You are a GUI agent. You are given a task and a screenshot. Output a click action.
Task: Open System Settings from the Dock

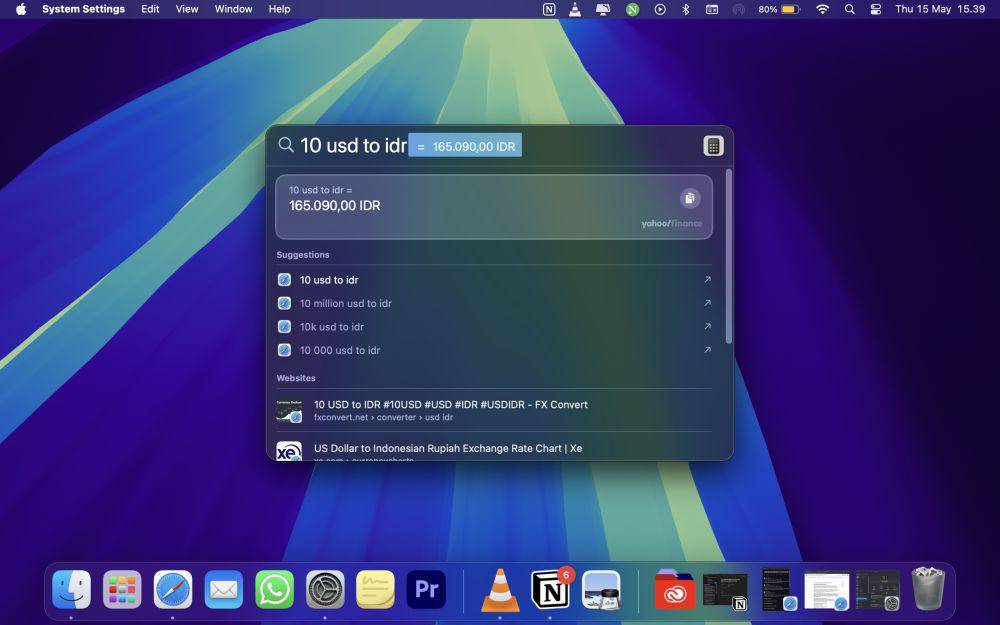coord(325,589)
